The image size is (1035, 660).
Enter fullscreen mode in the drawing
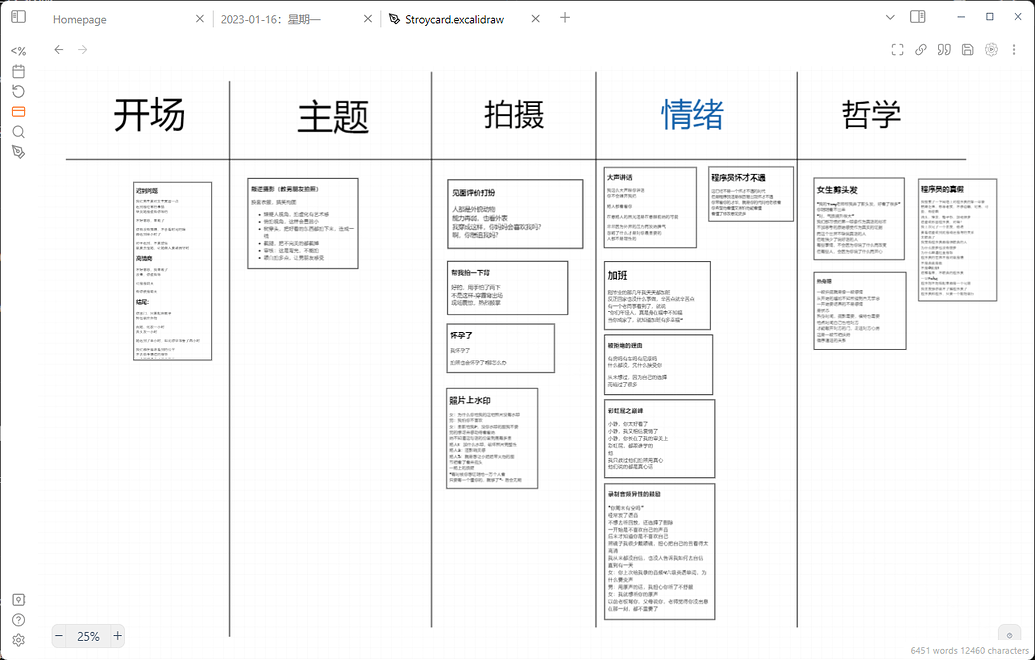[897, 49]
